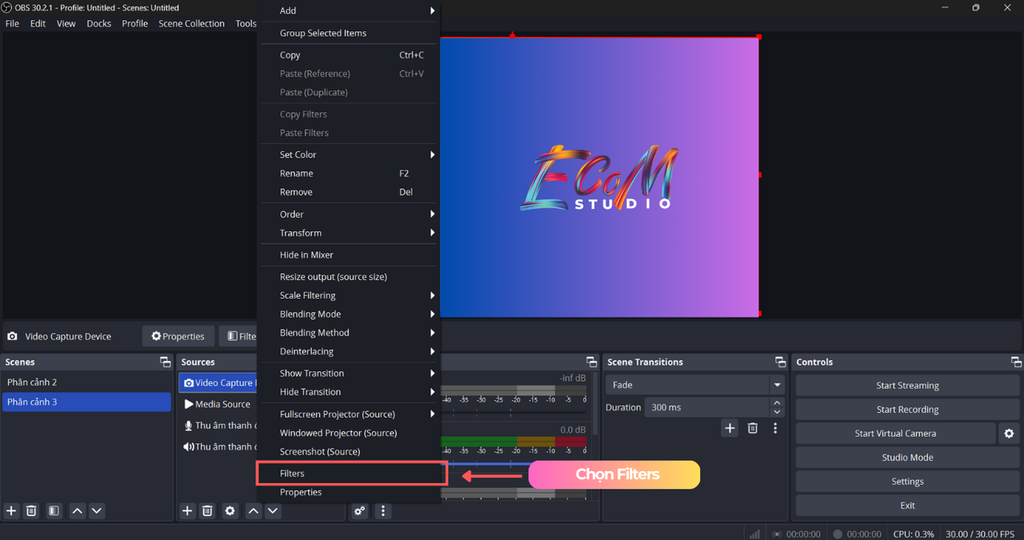Expand the Set Color submenu
The width and height of the screenshot is (1024, 540).
point(349,155)
